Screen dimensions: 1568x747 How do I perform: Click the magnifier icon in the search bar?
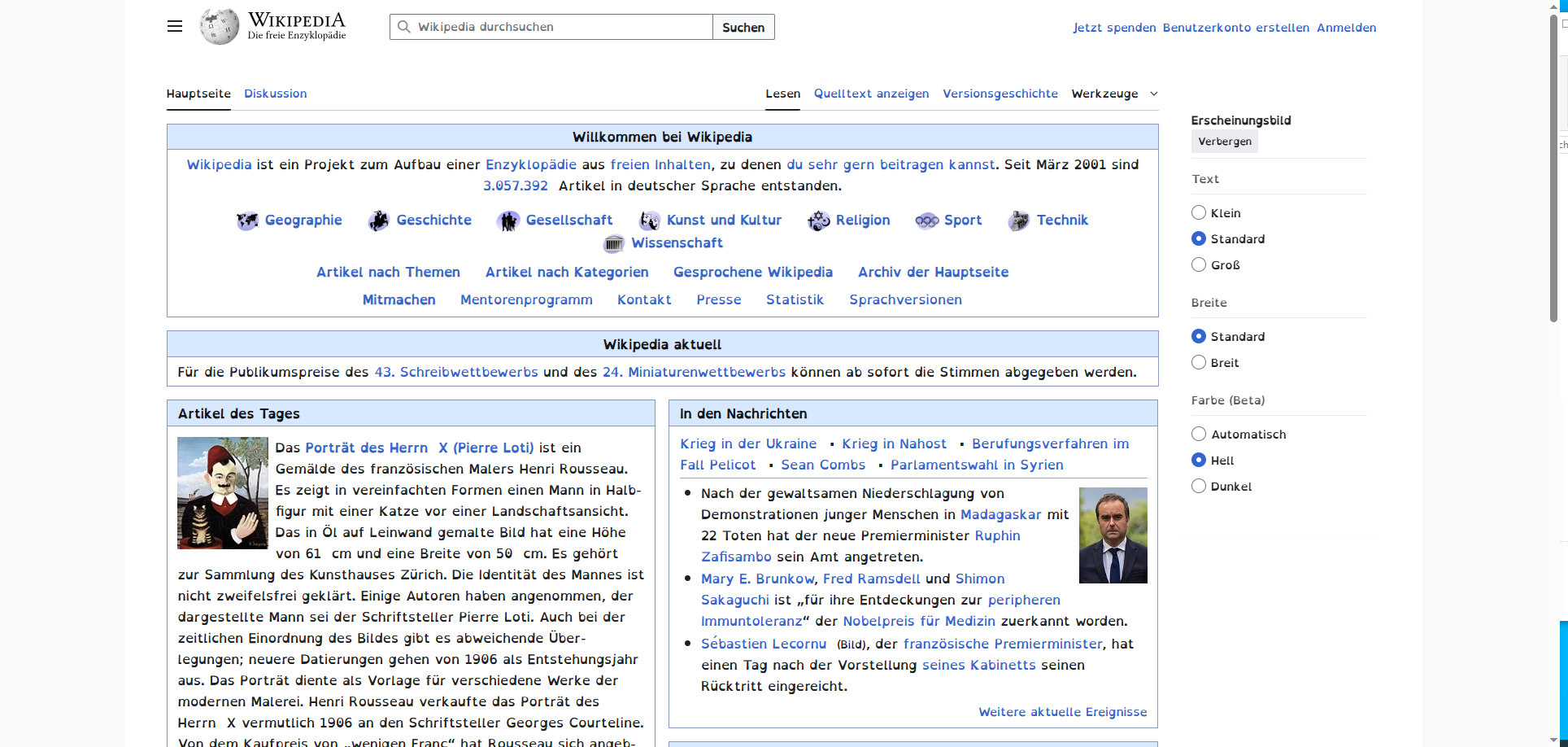point(404,27)
